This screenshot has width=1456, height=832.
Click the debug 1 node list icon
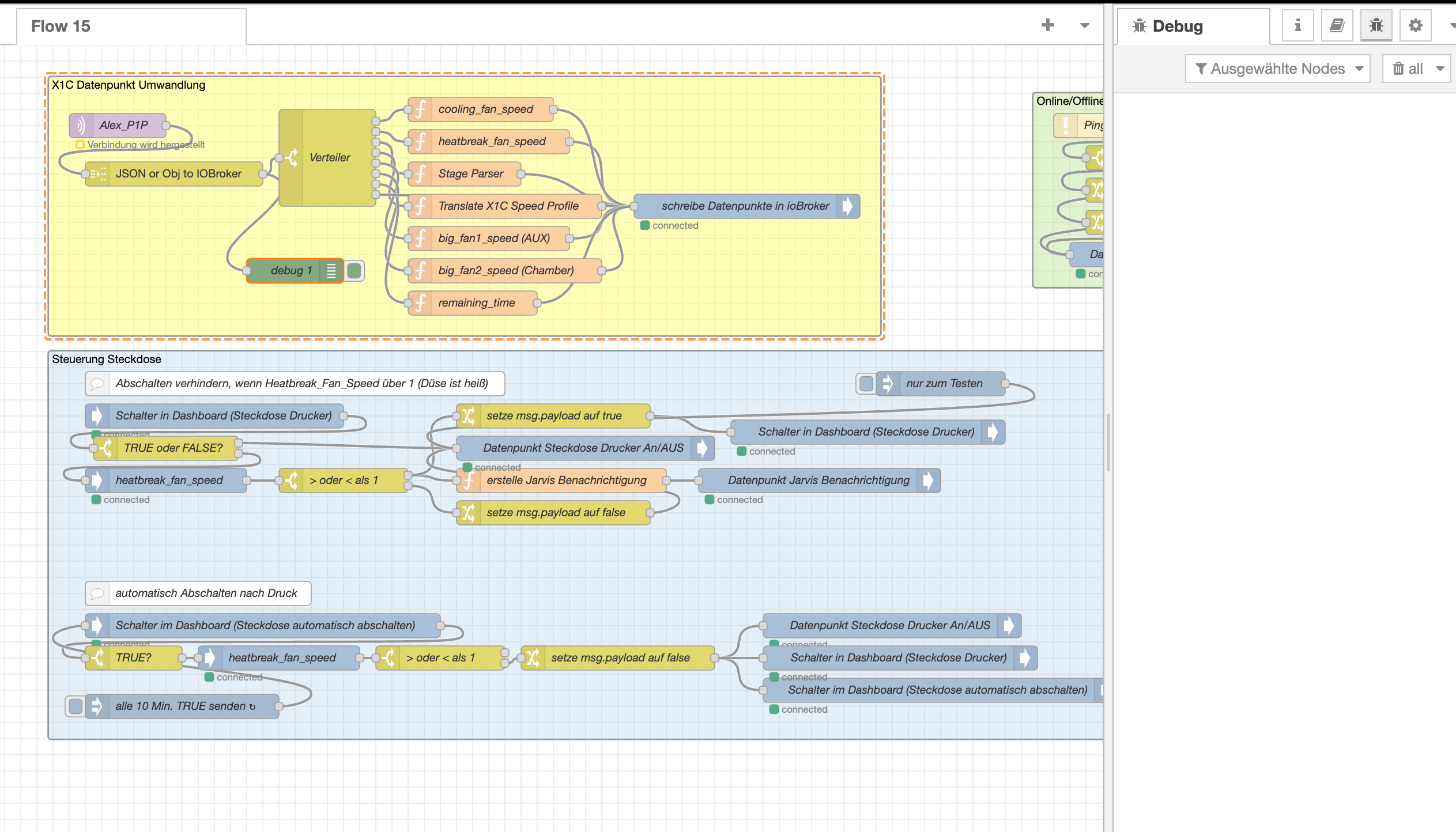(331, 270)
